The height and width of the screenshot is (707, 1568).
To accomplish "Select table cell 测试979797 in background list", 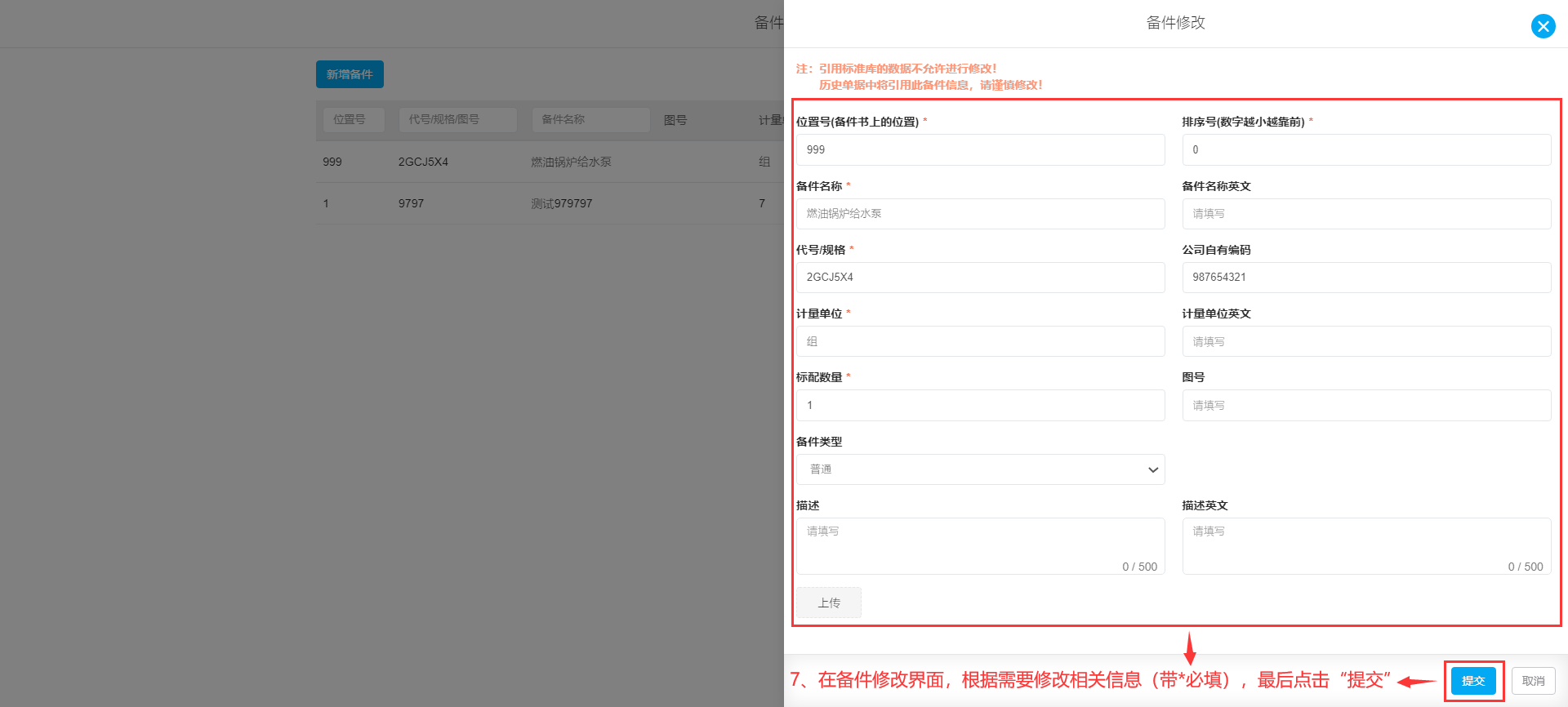I will tap(561, 203).
